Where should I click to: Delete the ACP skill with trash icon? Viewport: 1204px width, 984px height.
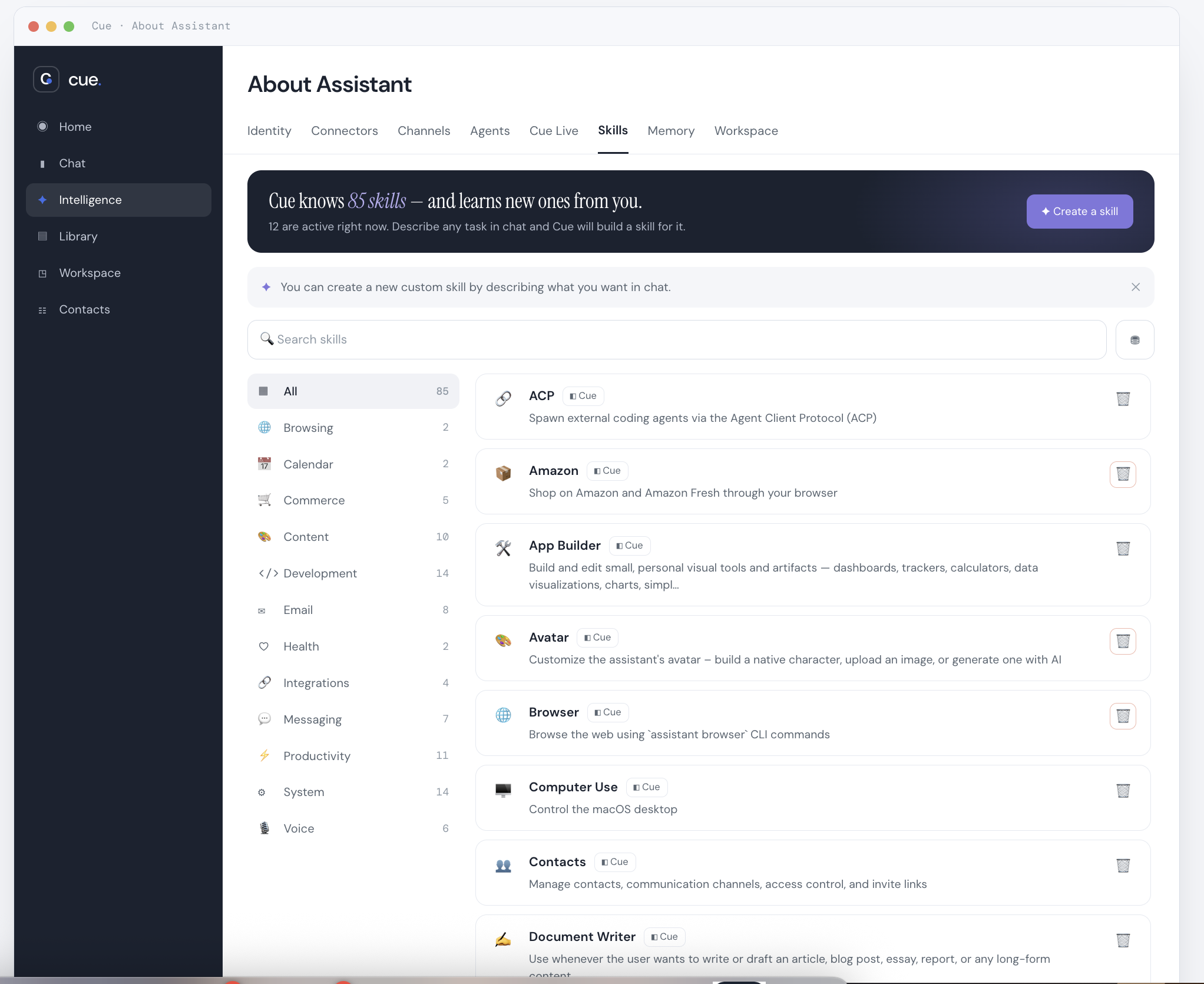1123,399
